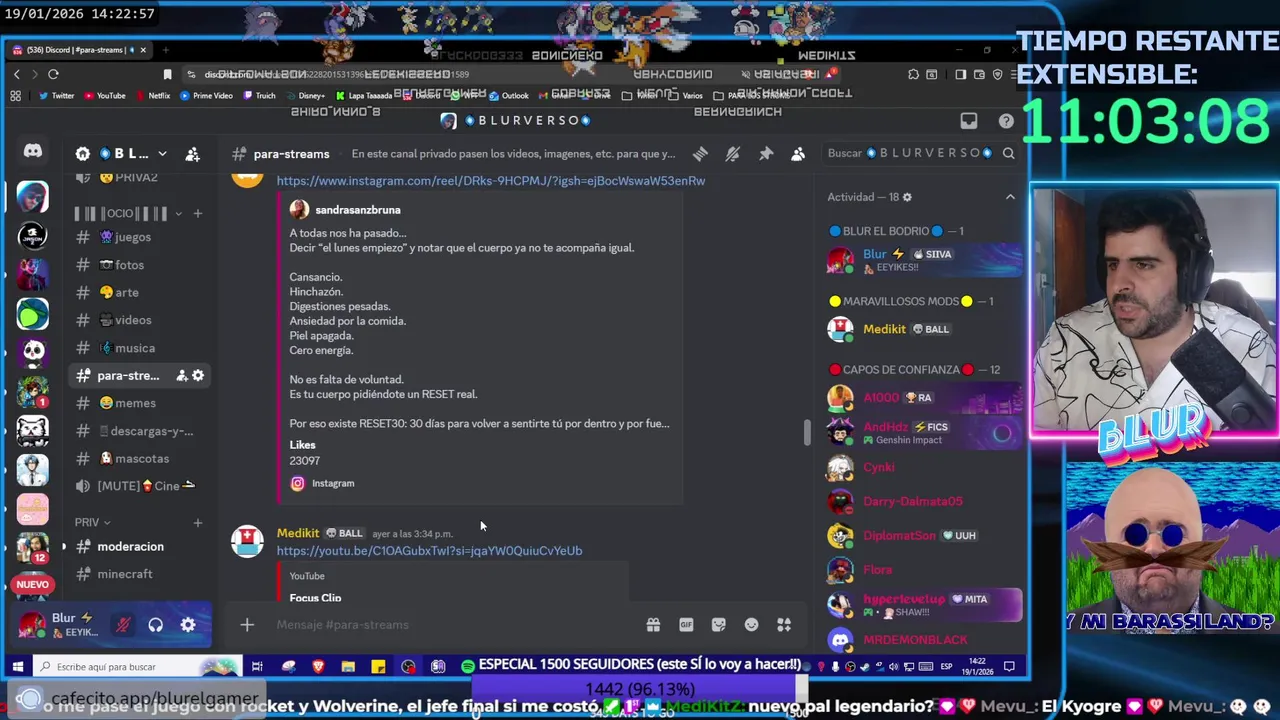Open the youtu.be link from Medikit
This screenshot has height=720, width=1280.
pyautogui.click(x=429, y=550)
